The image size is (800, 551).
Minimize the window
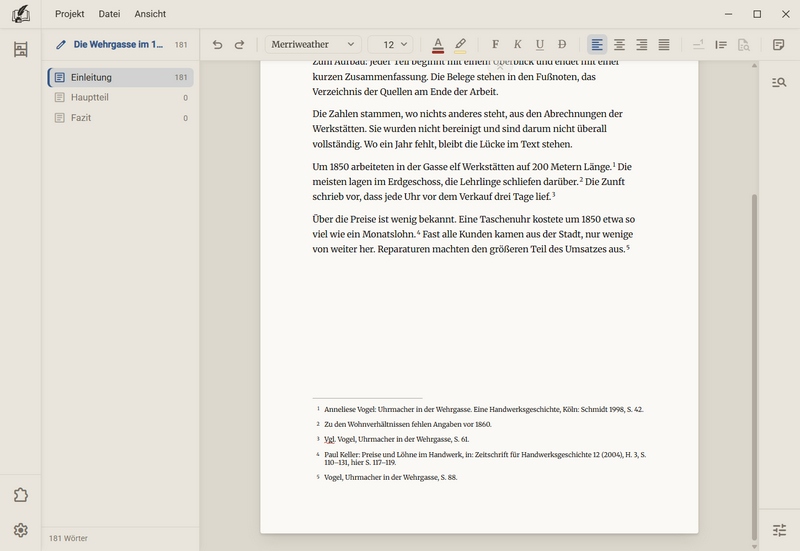[x=729, y=14]
